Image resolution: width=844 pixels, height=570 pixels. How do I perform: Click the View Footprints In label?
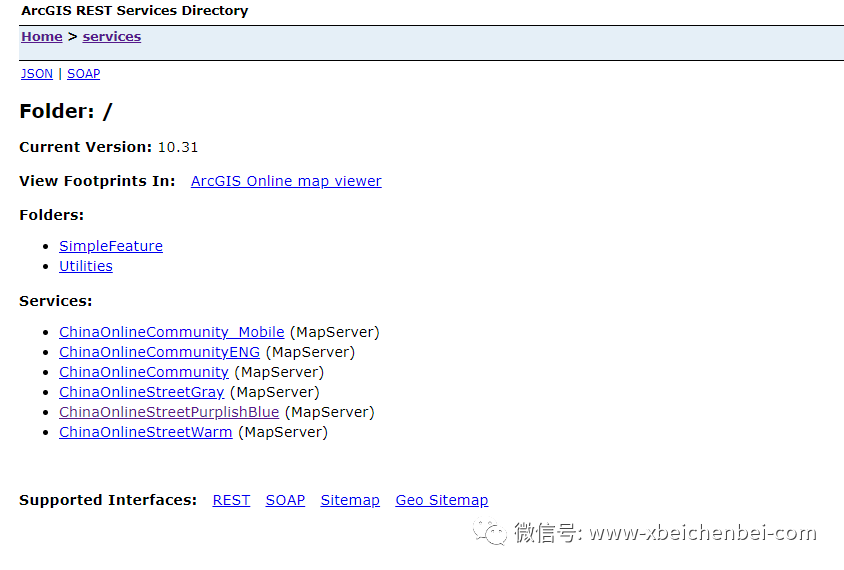97,181
